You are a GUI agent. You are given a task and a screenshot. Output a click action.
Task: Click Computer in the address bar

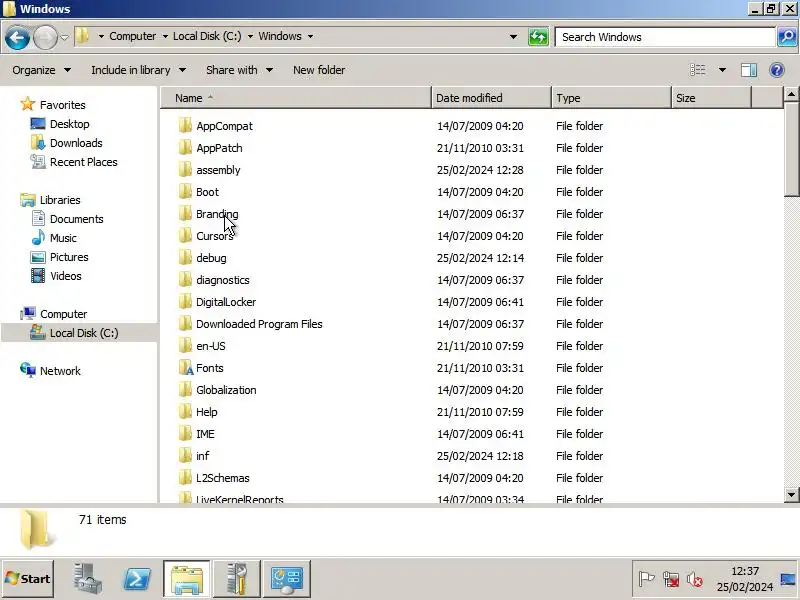(133, 36)
